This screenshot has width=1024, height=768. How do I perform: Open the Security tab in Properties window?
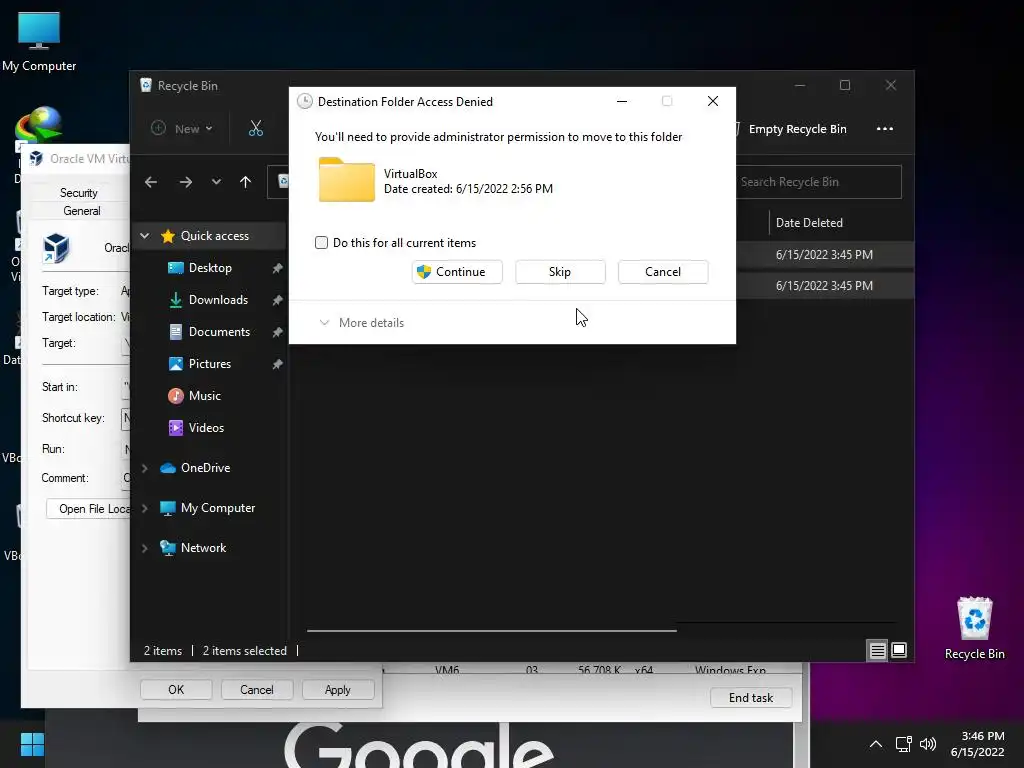78,193
